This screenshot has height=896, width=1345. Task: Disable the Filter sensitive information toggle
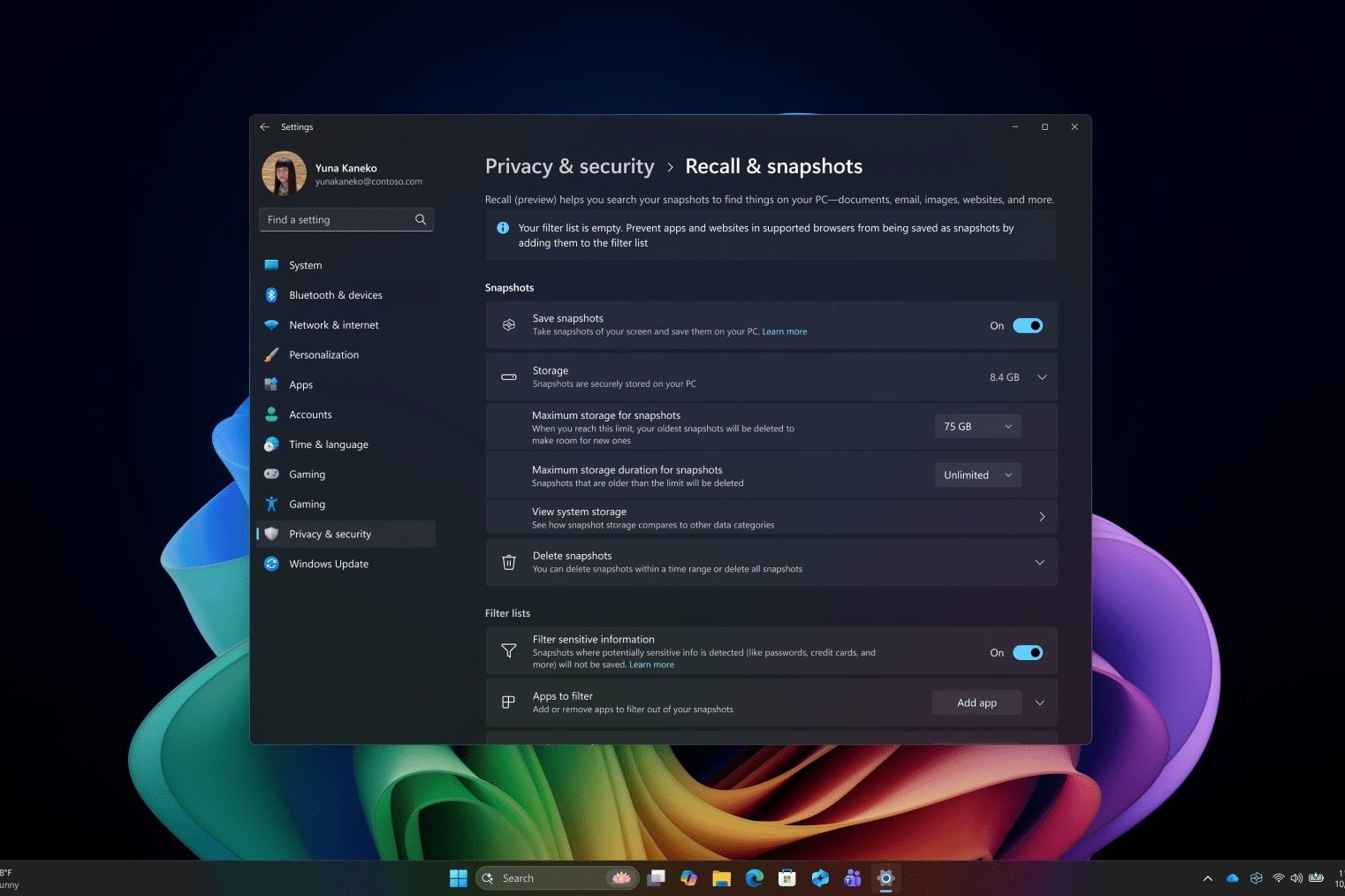(1027, 653)
